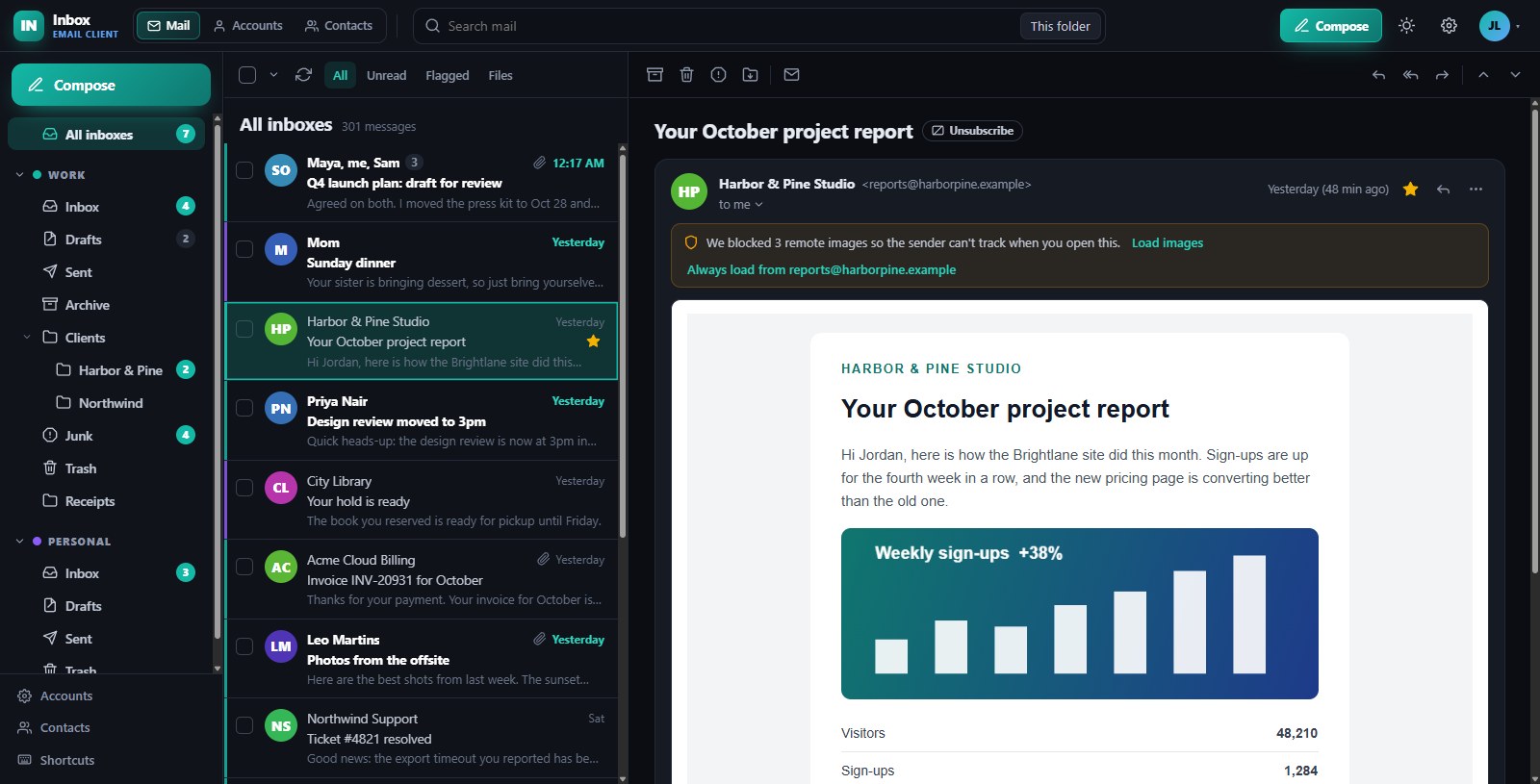Tick the checkbox for Priya Nair's email
This screenshot has width=1540, height=784.
[x=244, y=409]
